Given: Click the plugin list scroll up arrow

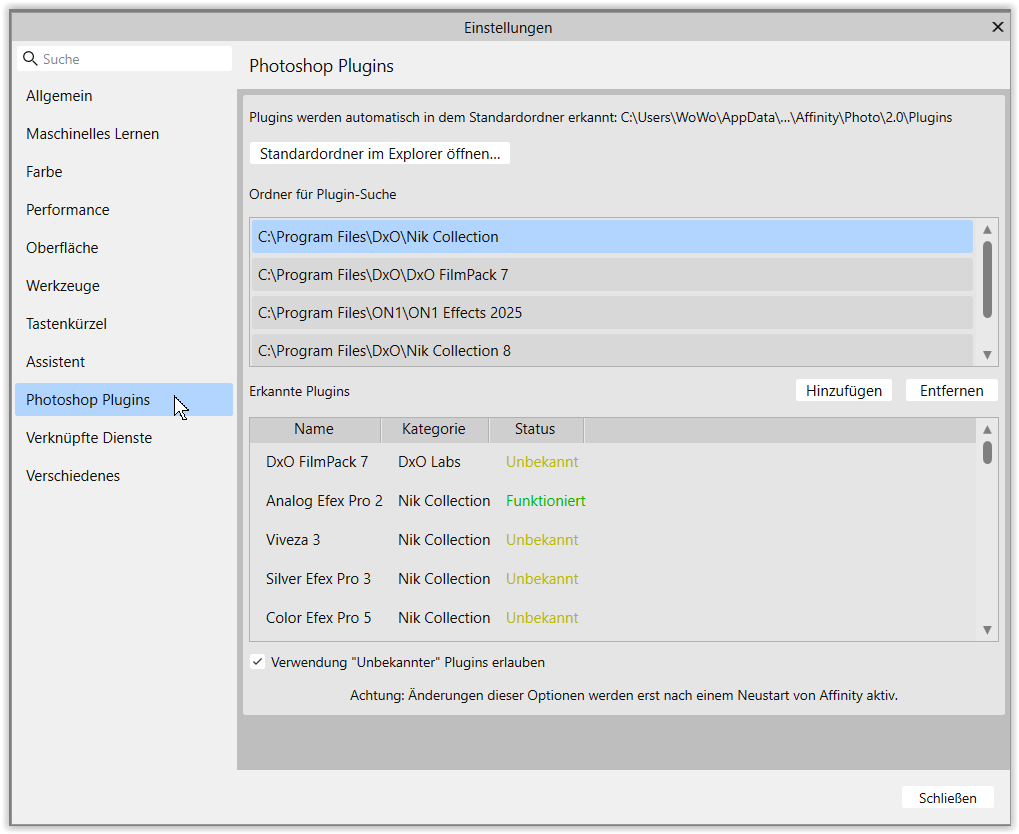Looking at the screenshot, I should [x=987, y=430].
